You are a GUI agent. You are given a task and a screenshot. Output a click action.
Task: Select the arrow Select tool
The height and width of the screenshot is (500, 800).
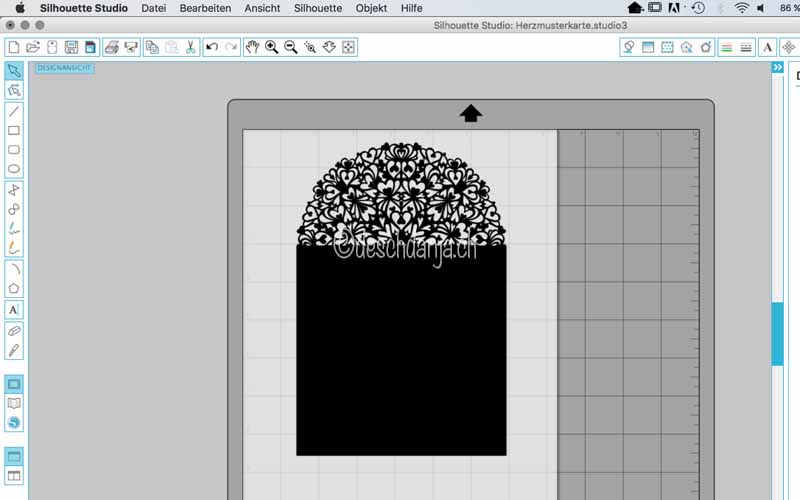(14, 71)
